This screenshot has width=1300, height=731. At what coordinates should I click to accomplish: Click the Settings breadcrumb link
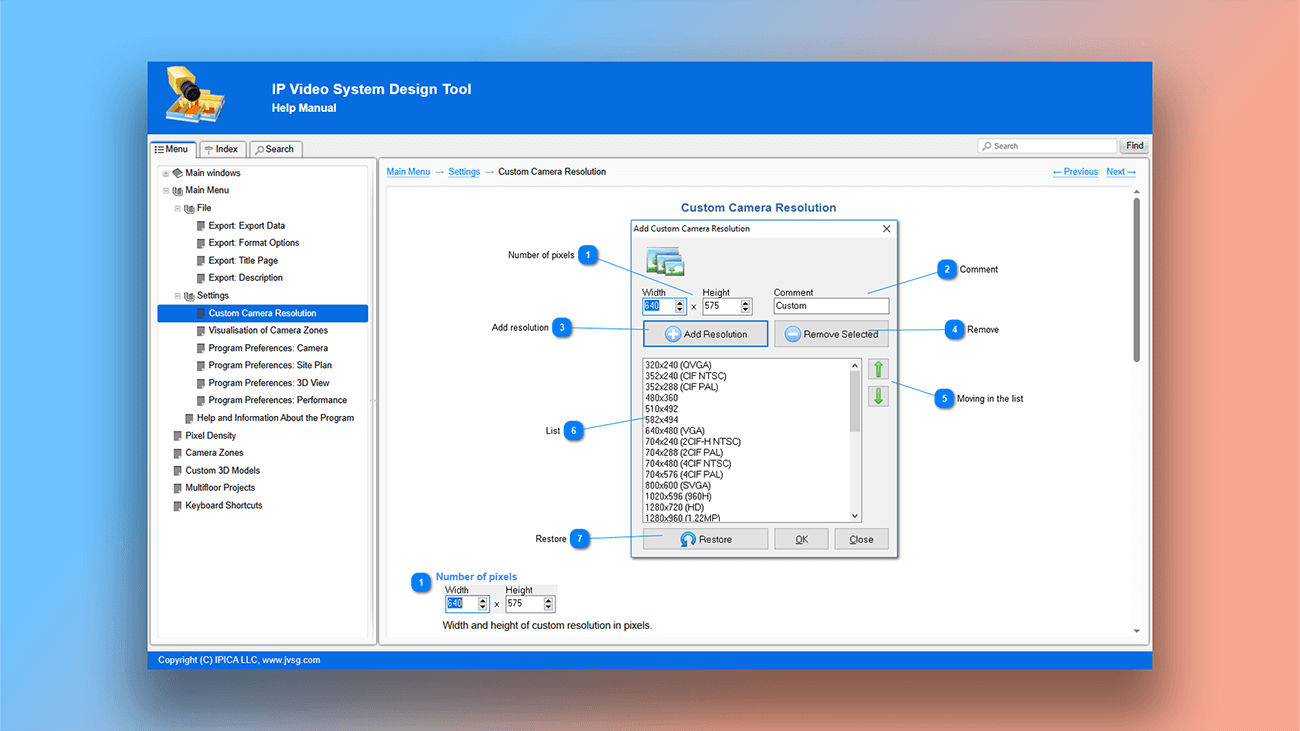pyautogui.click(x=463, y=171)
